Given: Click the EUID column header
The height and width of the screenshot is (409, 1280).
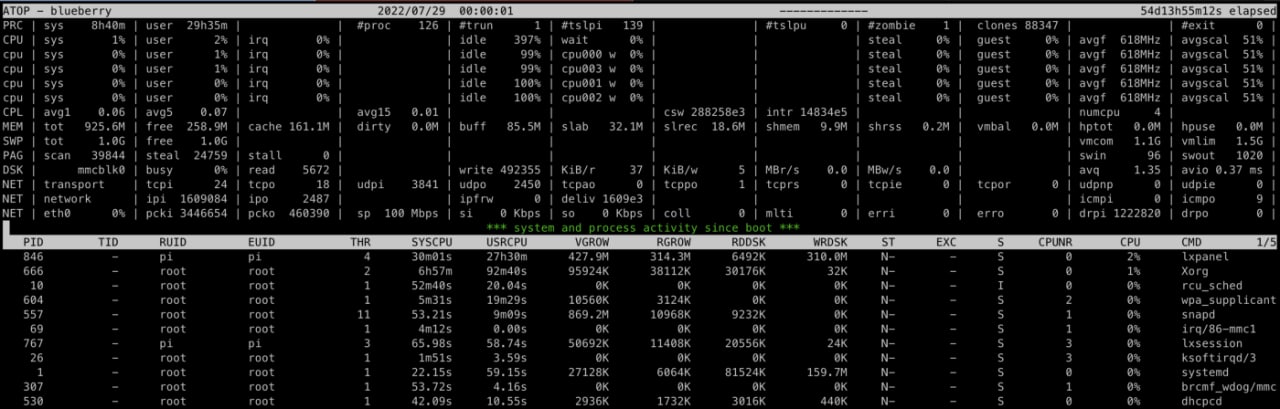Looking at the screenshot, I should [261, 242].
